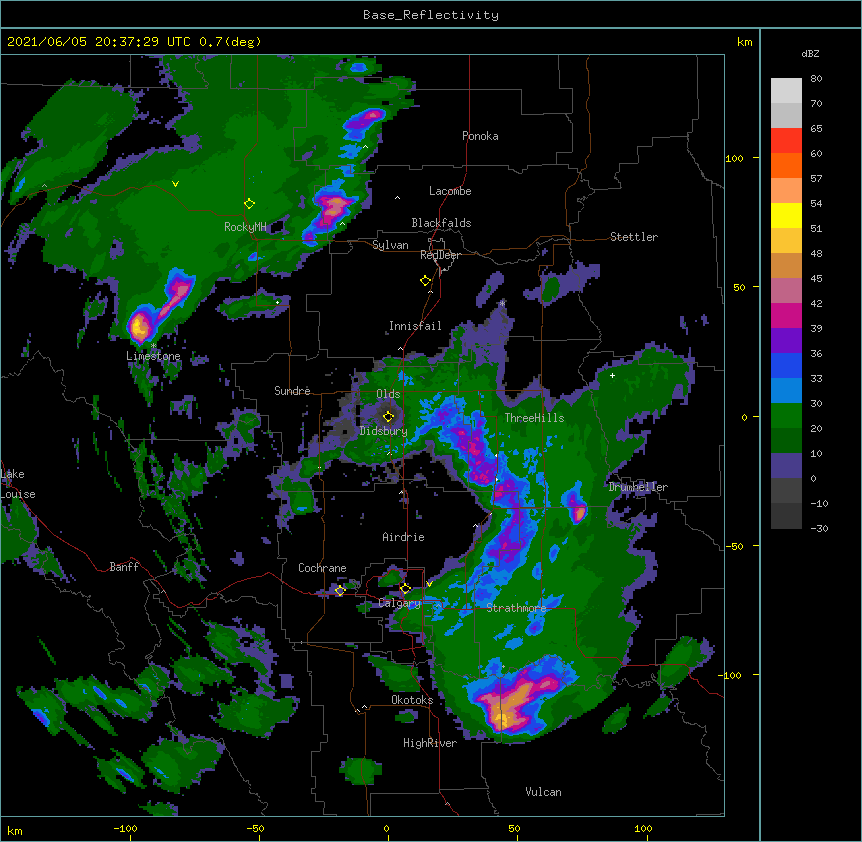Click the Sylvan label on map
The height and width of the screenshot is (842, 862).
point(390,245)
